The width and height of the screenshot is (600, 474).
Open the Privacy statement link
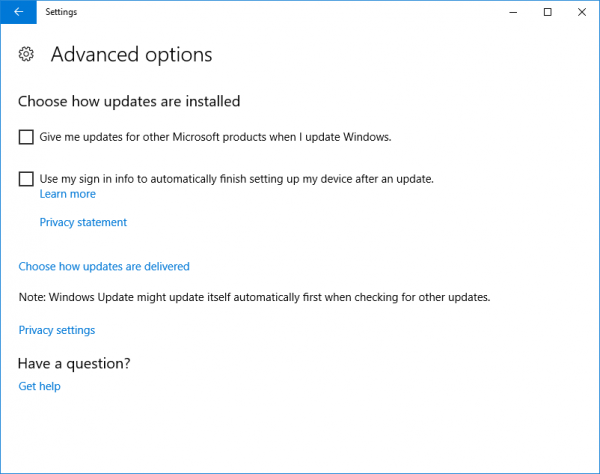[83, 222]
